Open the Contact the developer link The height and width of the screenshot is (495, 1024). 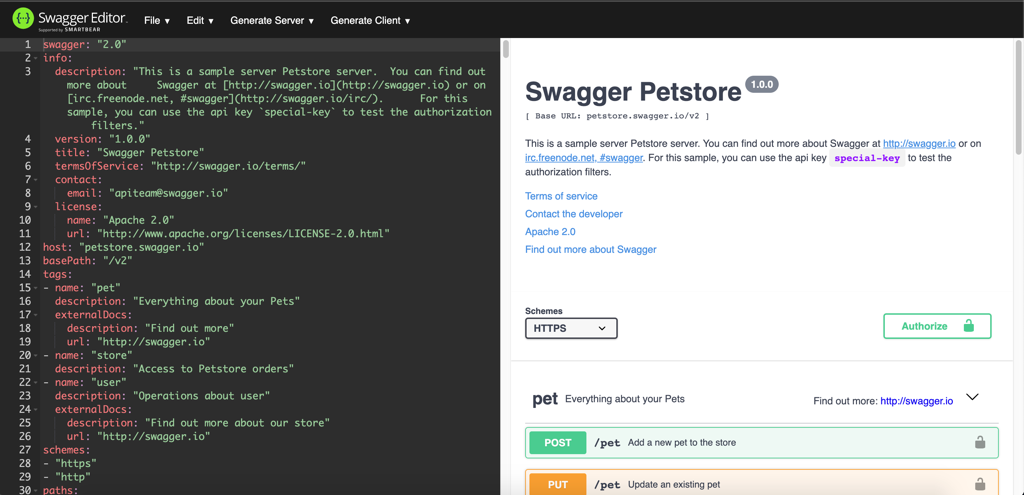(574, 214)
